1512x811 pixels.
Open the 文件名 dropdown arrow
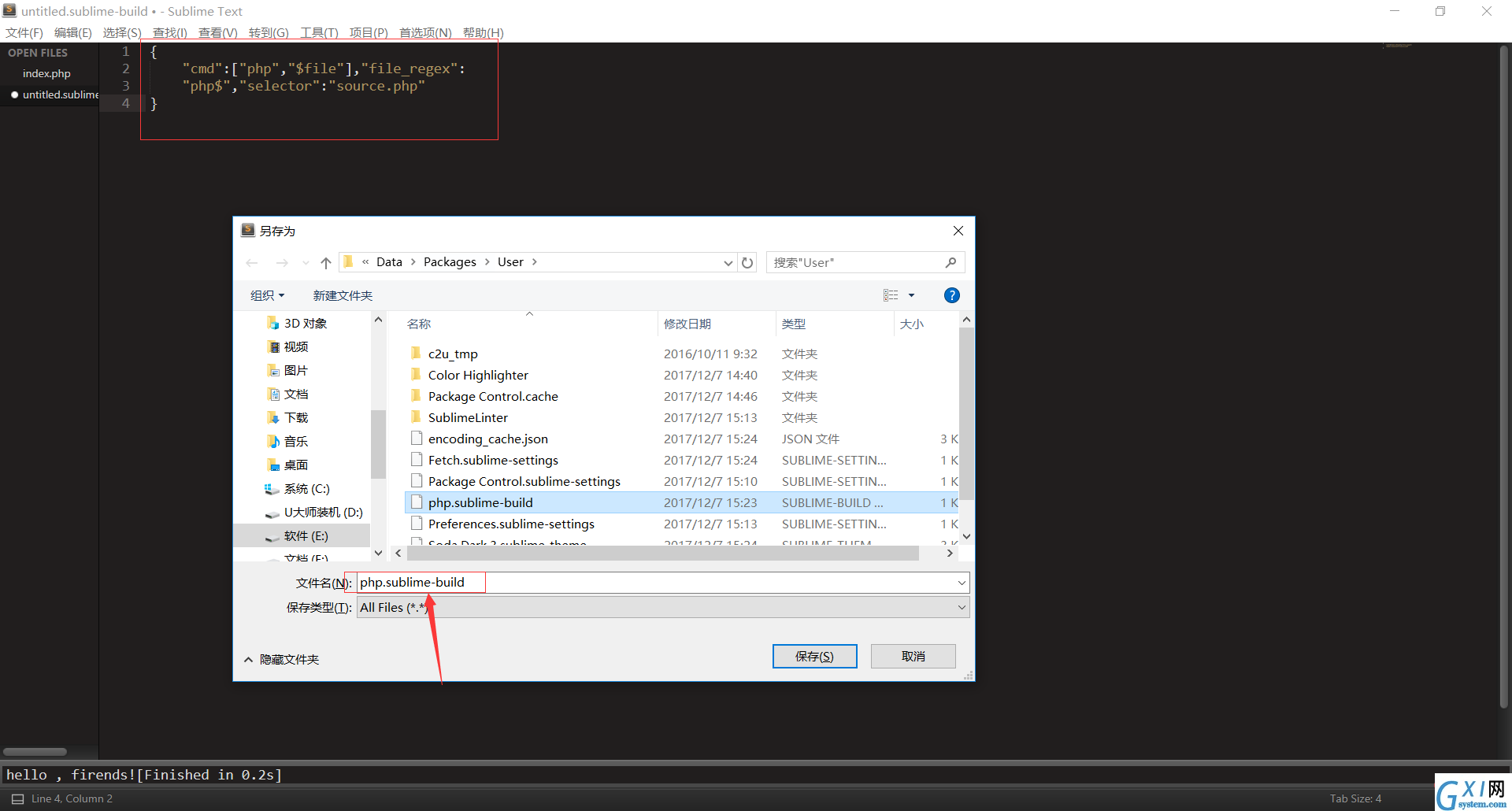(962, 583)
